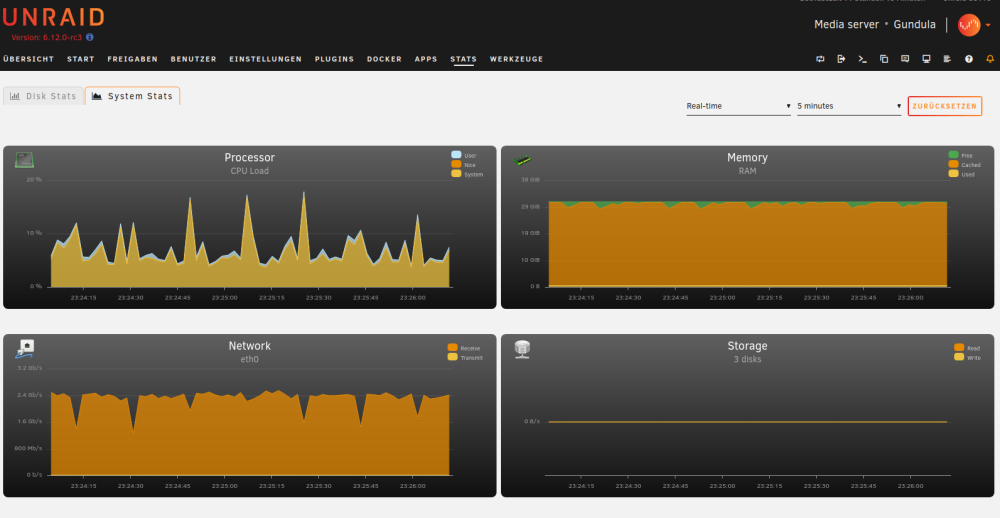Open the ÜBERSICHT menu
This screenshot has width=1000, height=518.
[29, 59]
